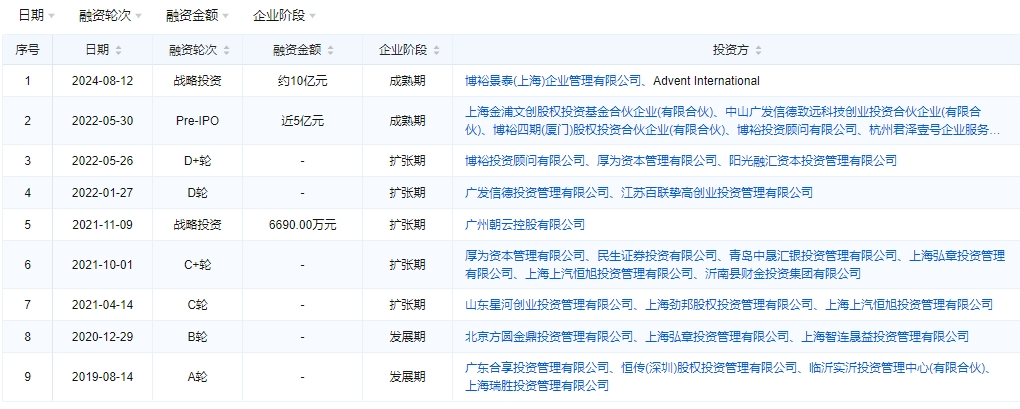This screenshot has width=1020, height=409.
Task: Select date cell 2022-01-27
Action: point(102,192)
